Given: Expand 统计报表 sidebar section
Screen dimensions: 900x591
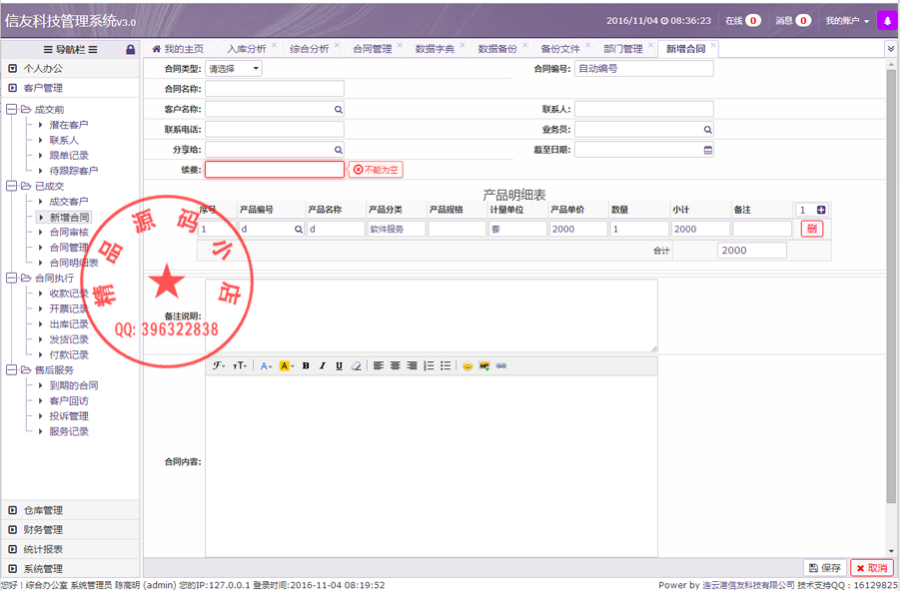Looking at the screenshot, I should point(70,549).
